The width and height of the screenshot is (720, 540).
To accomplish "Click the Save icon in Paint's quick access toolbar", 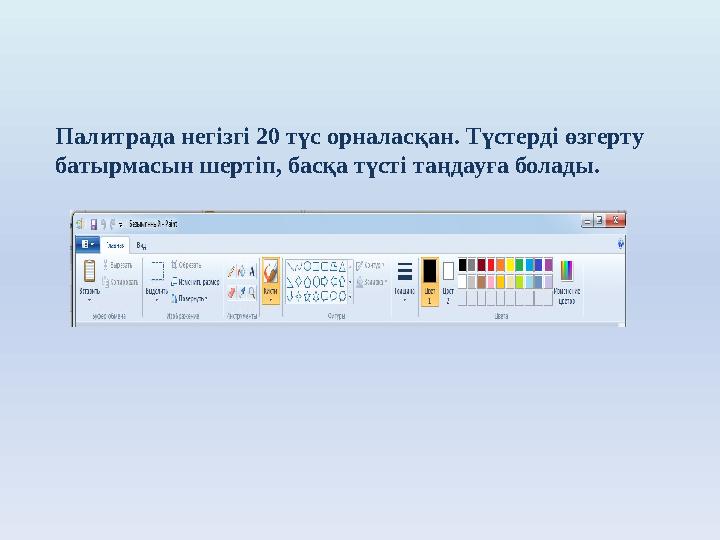I will coord(94,224).
